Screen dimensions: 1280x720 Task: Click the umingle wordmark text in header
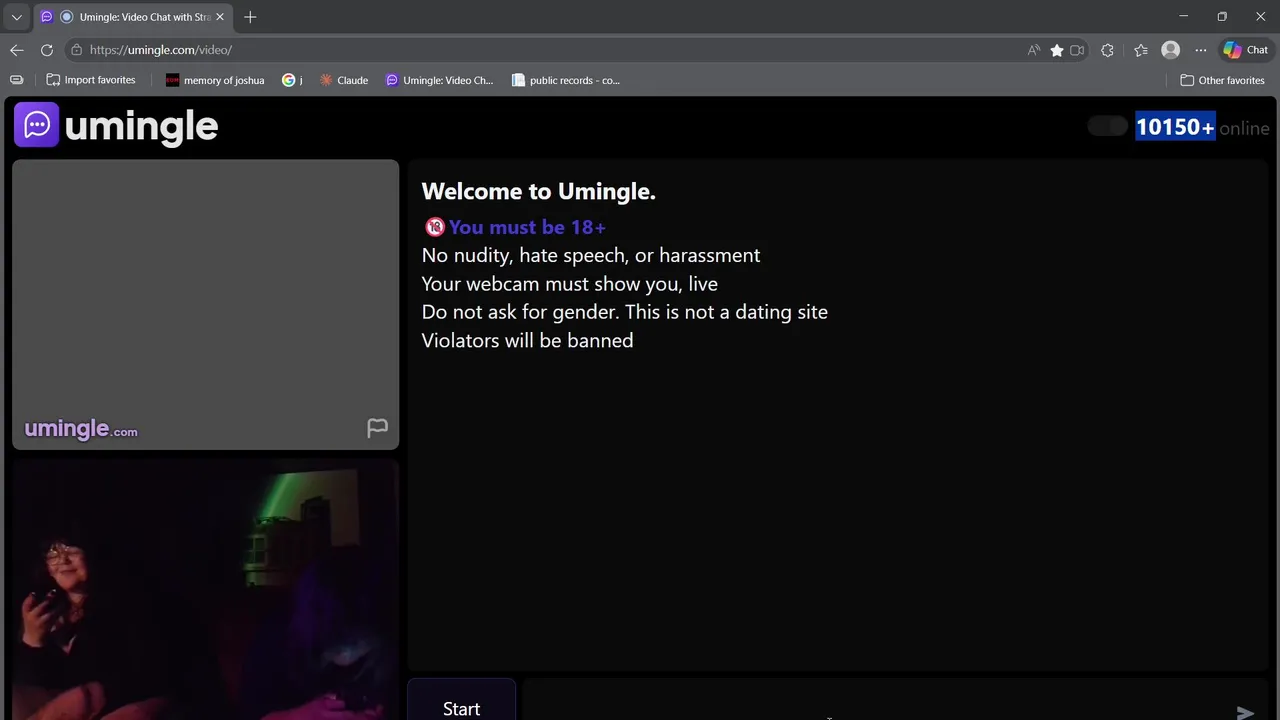point(141,126)
